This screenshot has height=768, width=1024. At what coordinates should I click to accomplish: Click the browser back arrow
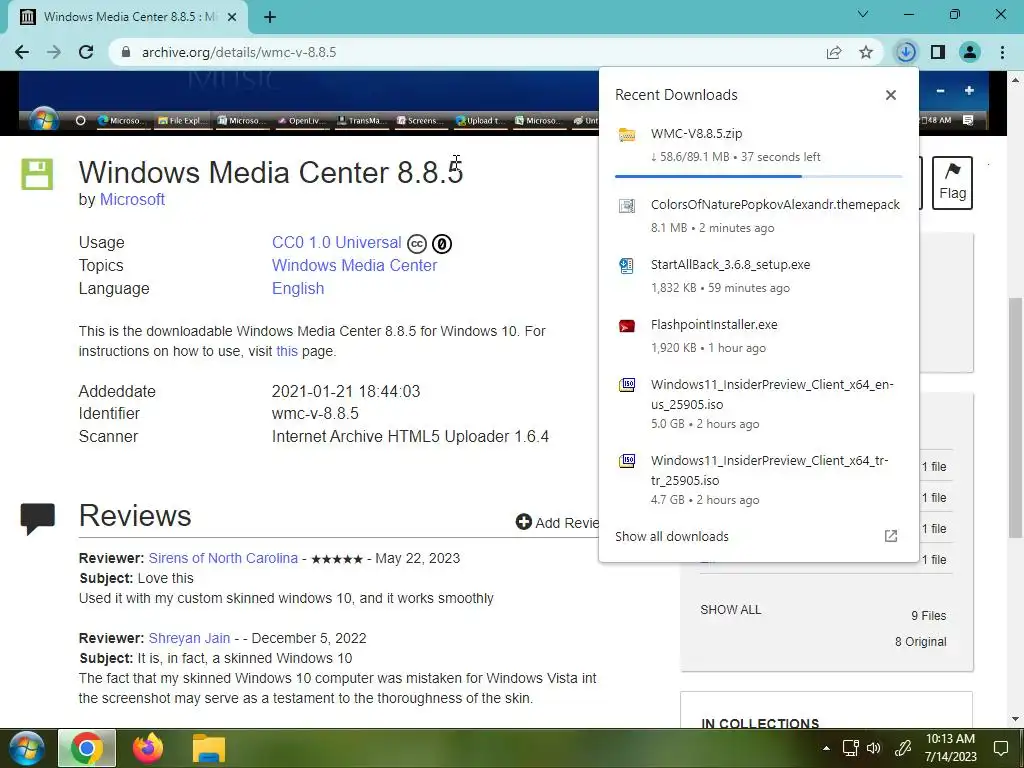click(22, 52)
